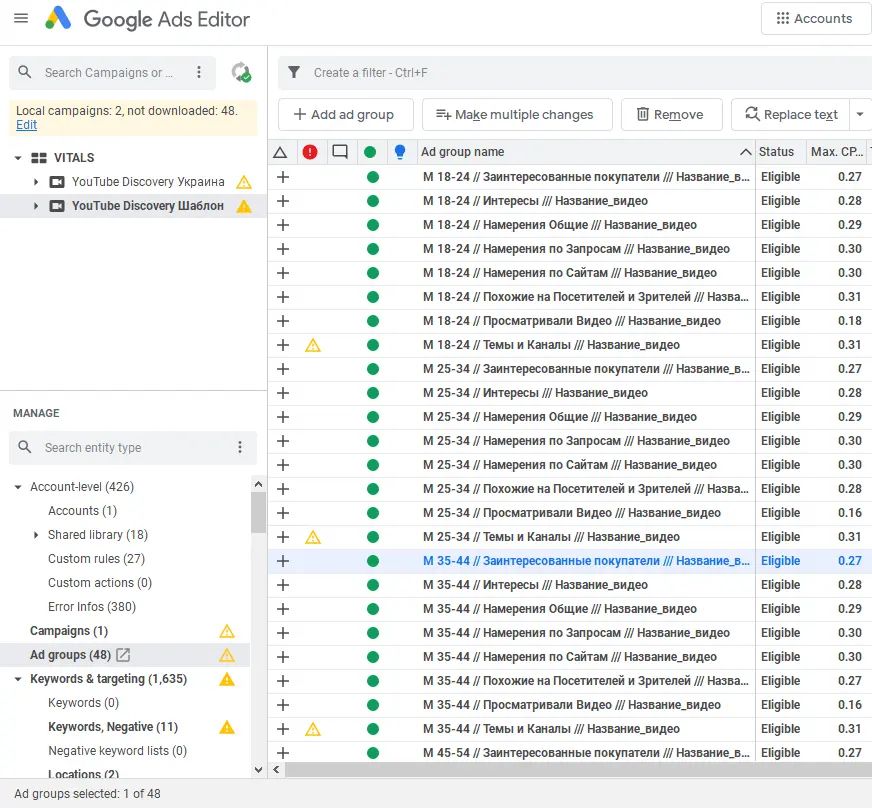Click Add ad group button
The width and height of the screenshot is (872, 808).
pos(345,115)
